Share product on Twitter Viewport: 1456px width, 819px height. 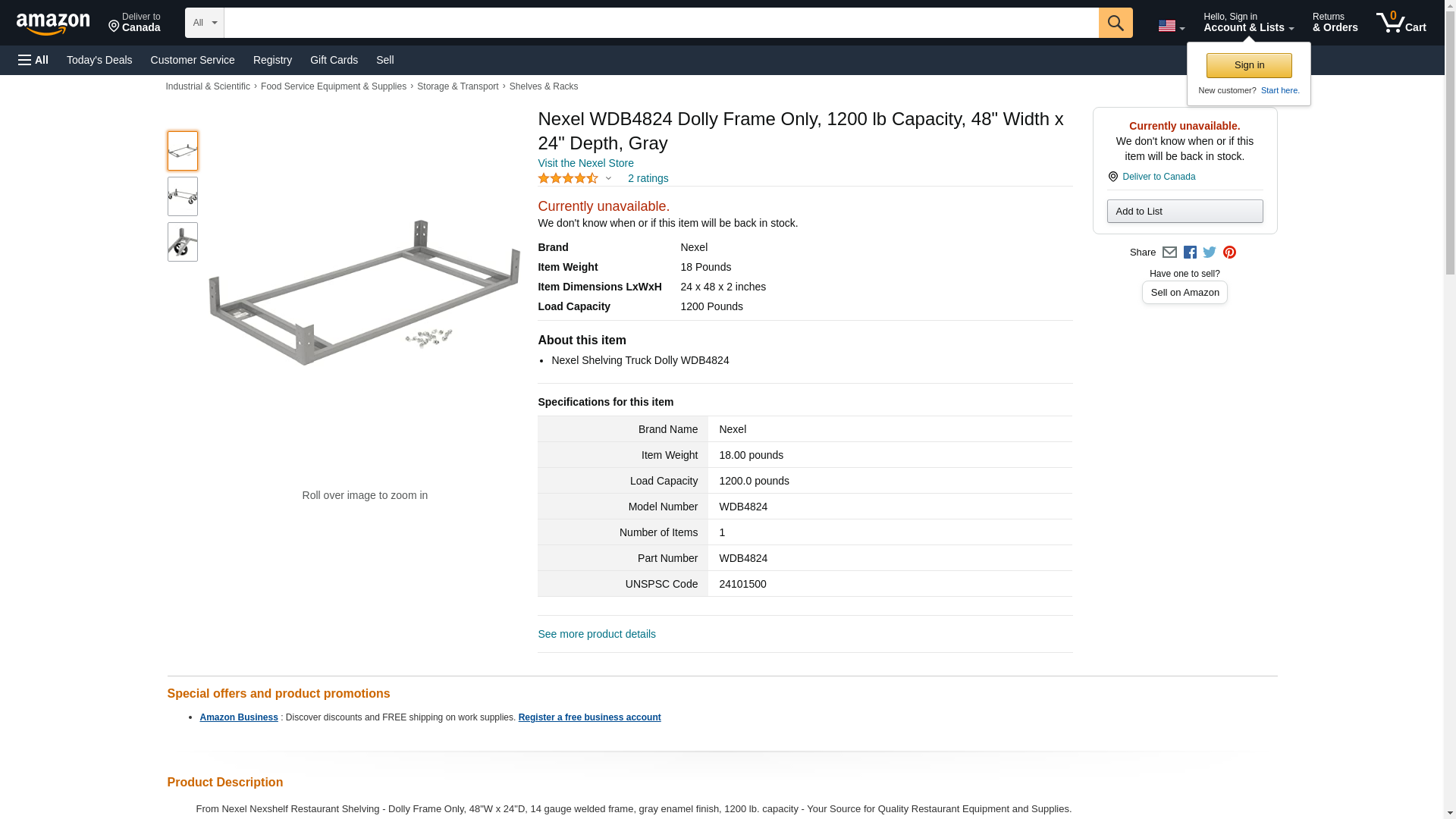tap(1210, 253)
